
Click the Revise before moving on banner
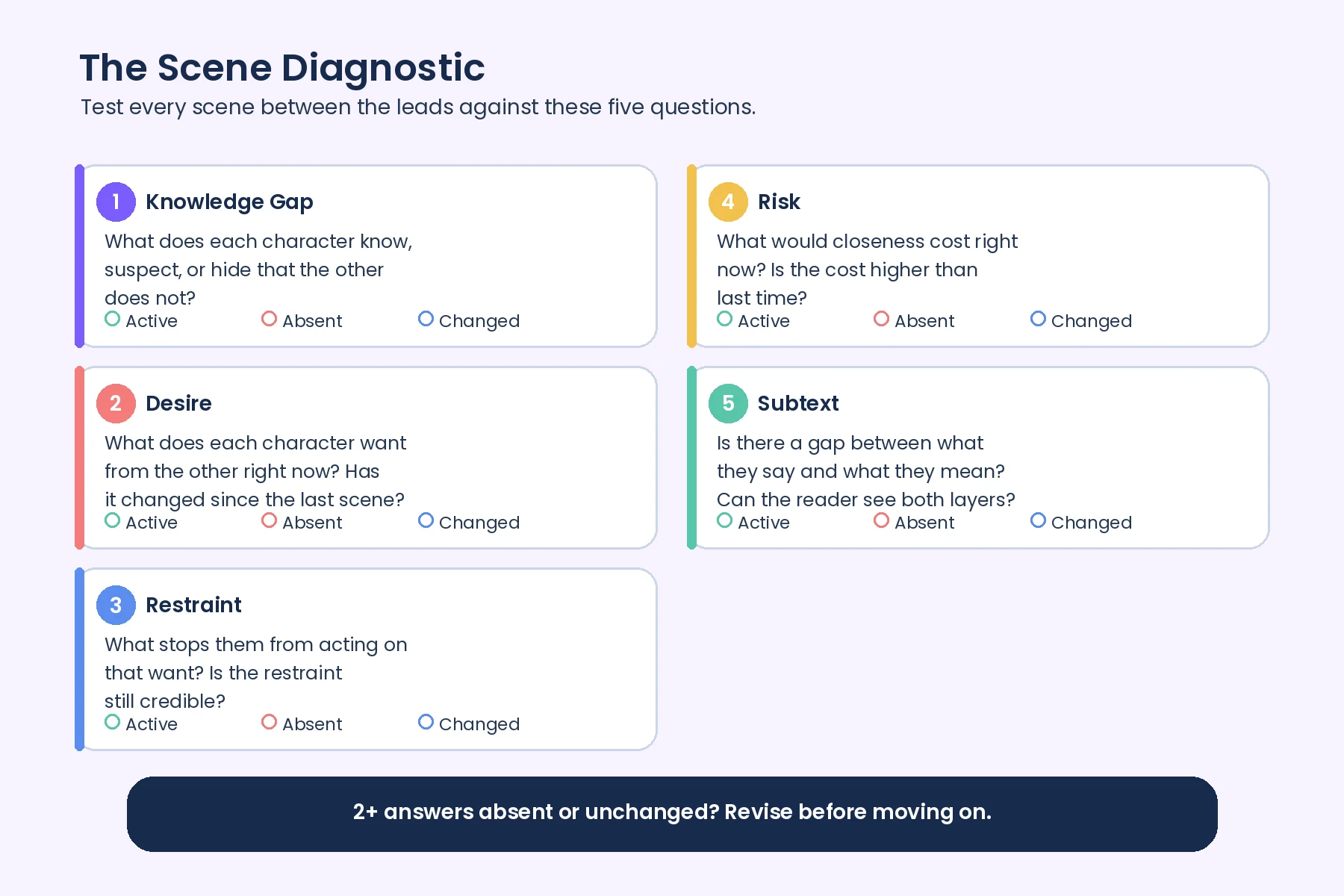click(x=672, y=814)
